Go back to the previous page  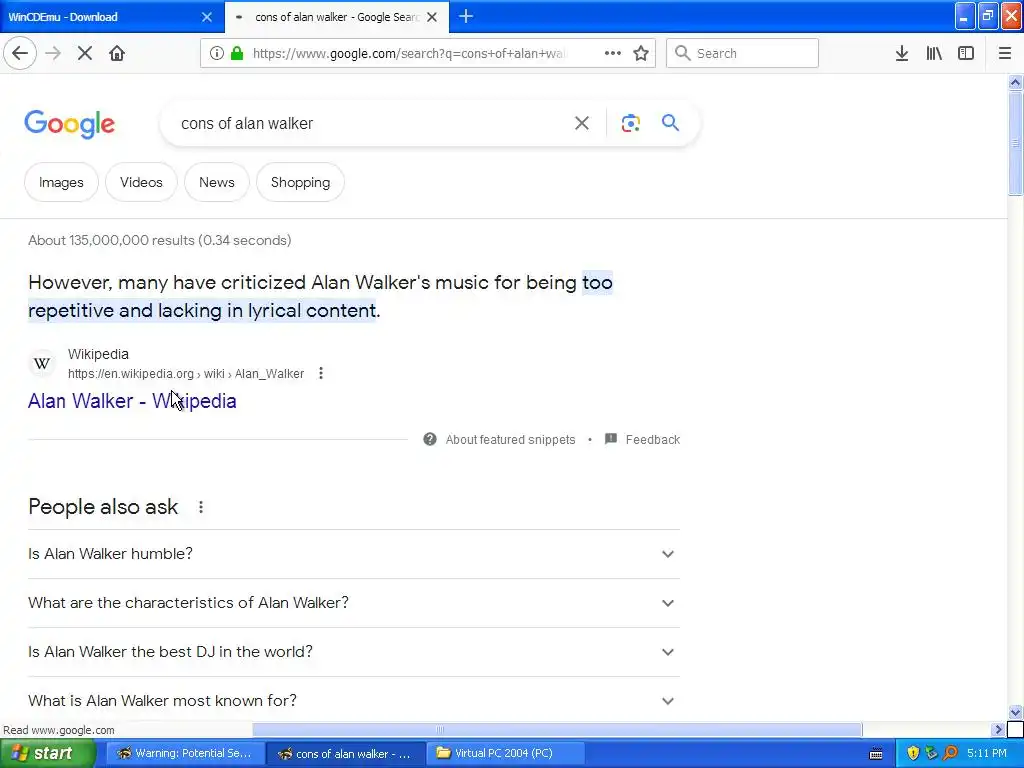[x=20, y=53]
